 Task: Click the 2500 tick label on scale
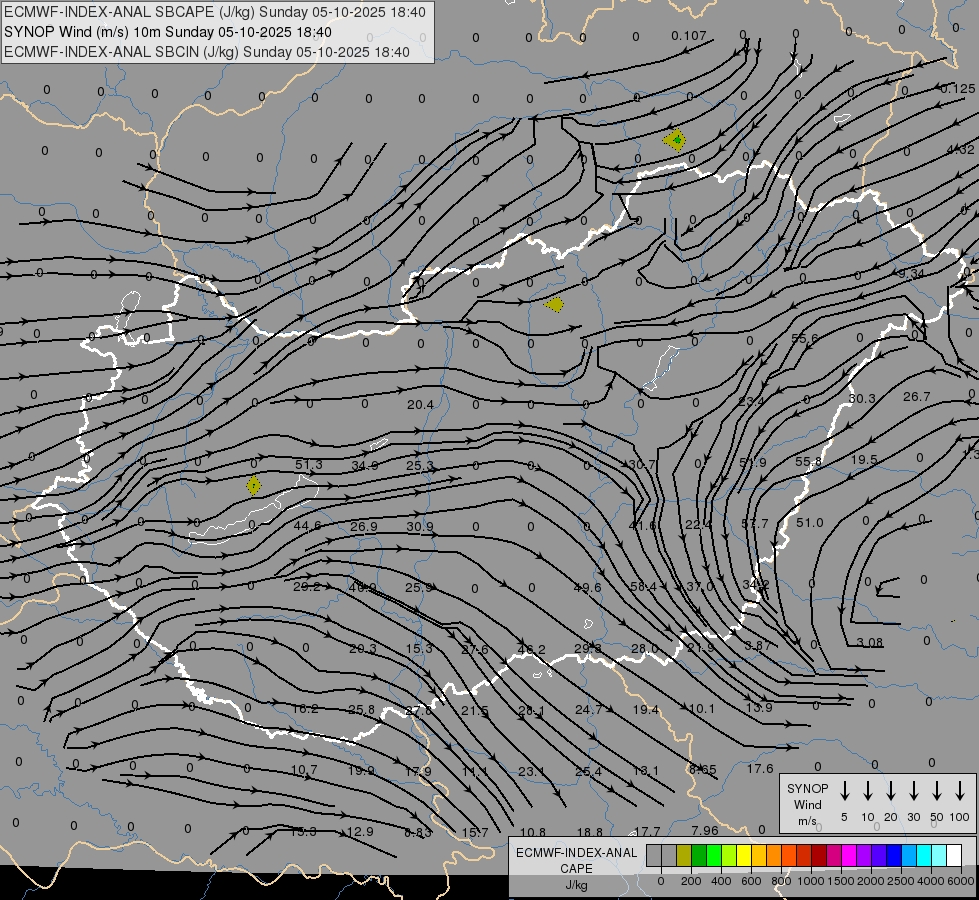pos(901,881)
